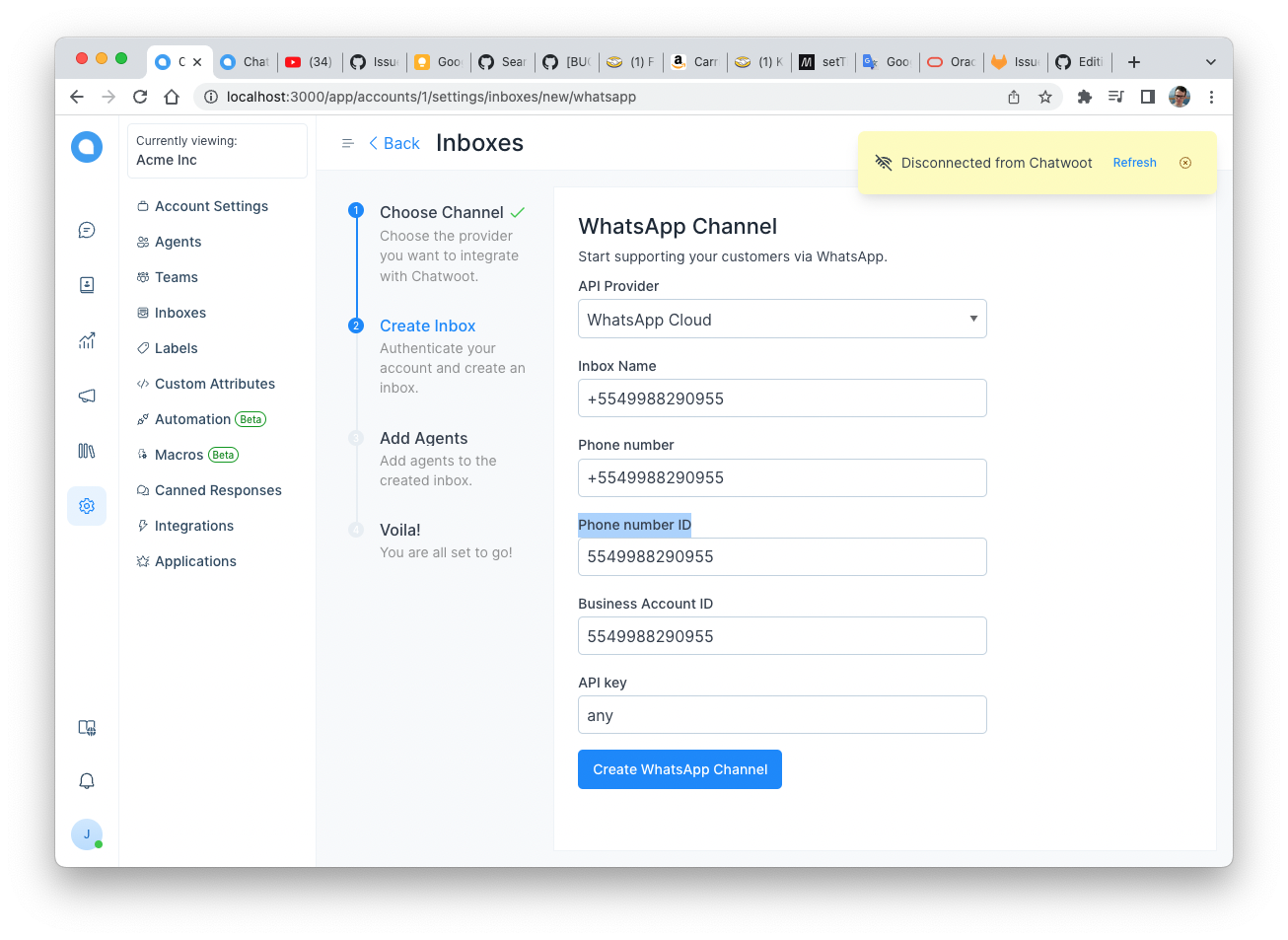Dismiss Disconnected from Chatwoot banner
1288x940 pixels.
coord(1185,163)
